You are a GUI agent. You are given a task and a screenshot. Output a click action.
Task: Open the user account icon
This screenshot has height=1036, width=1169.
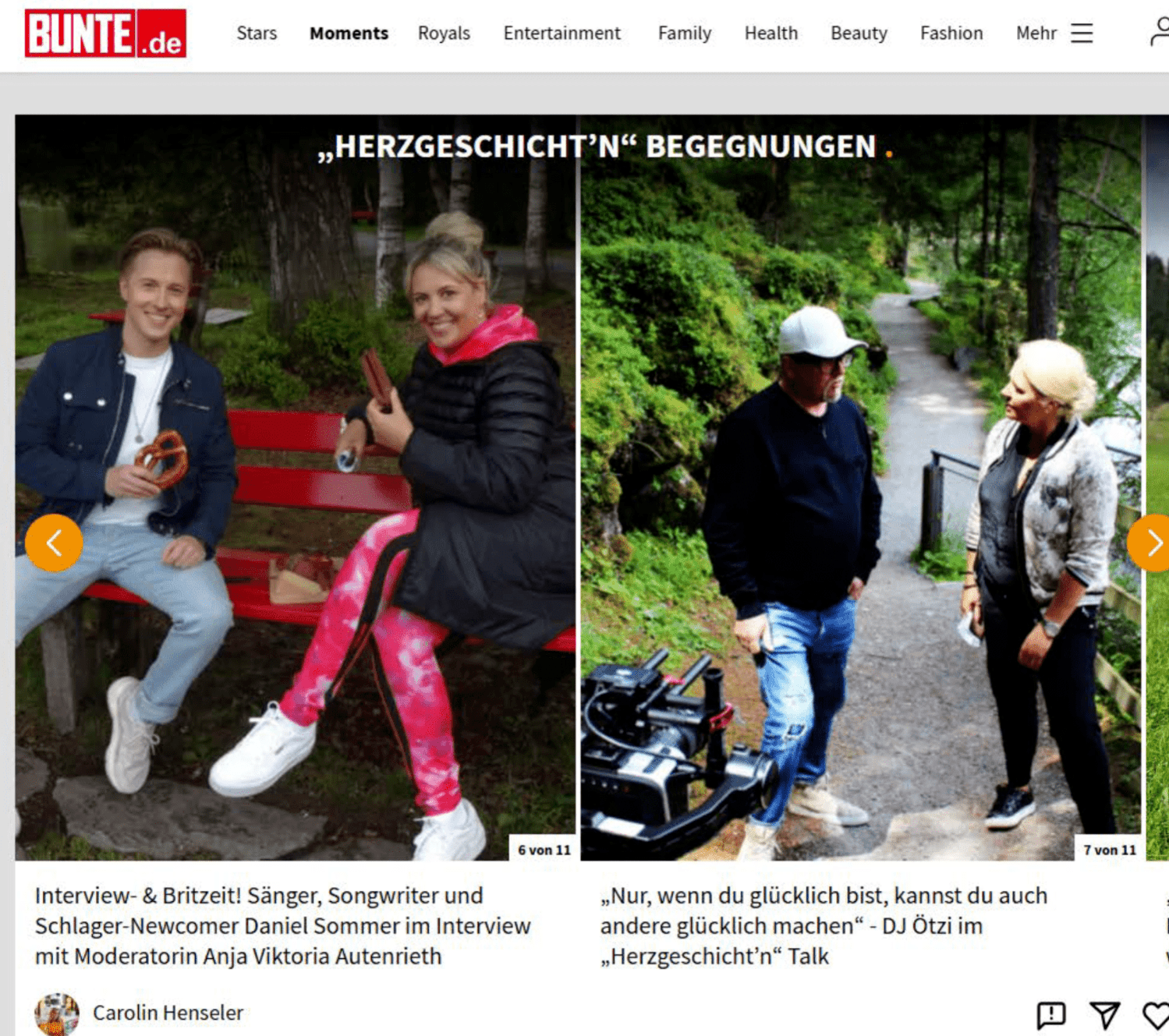pyautogui.click(x=1160, y=32)
